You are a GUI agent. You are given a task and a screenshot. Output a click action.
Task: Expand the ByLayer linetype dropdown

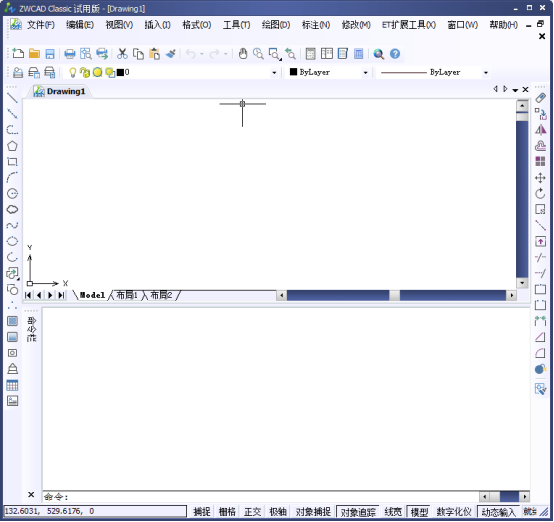click(486, 73)
